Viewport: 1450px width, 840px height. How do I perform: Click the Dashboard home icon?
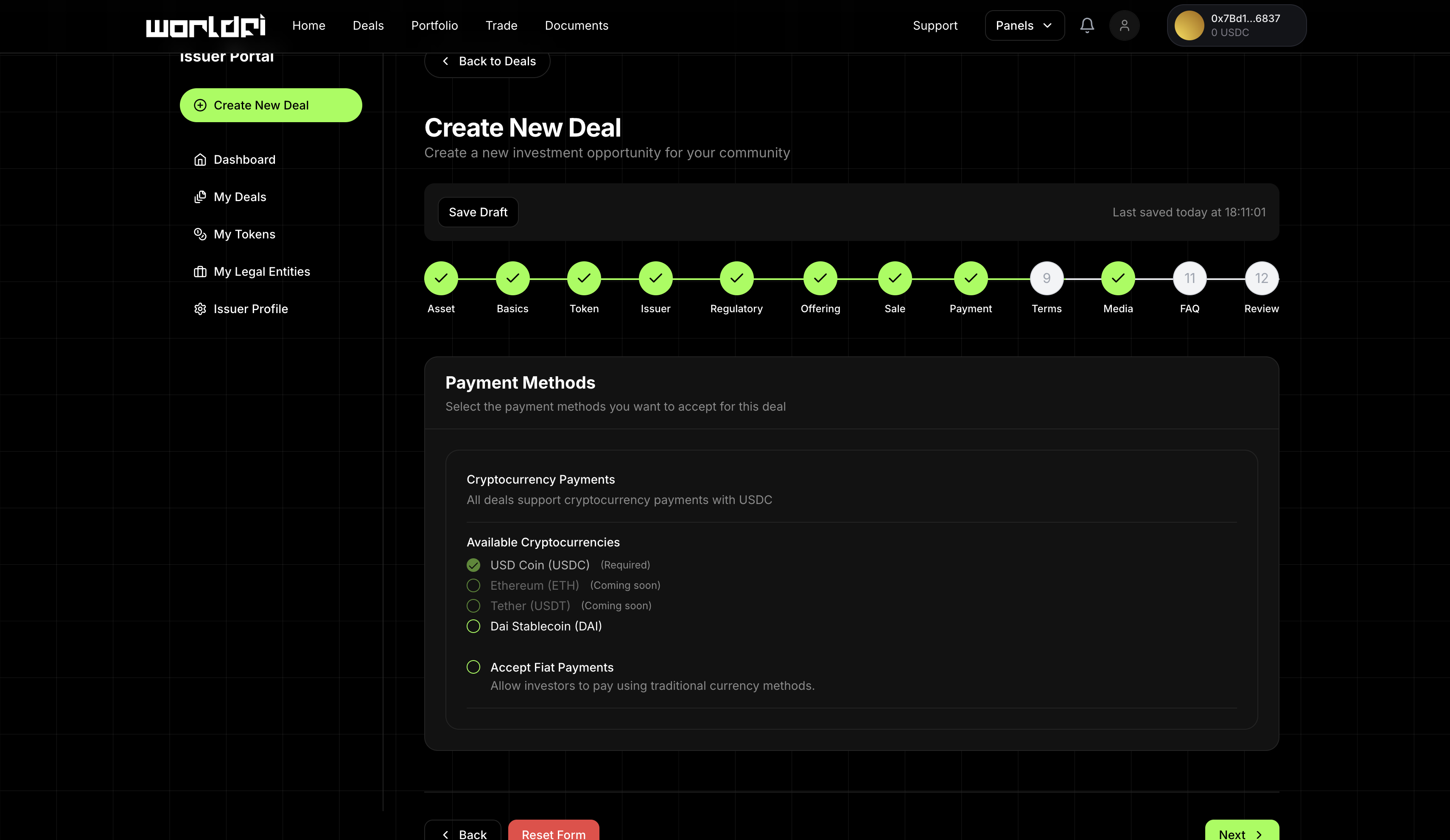point(200,160)
